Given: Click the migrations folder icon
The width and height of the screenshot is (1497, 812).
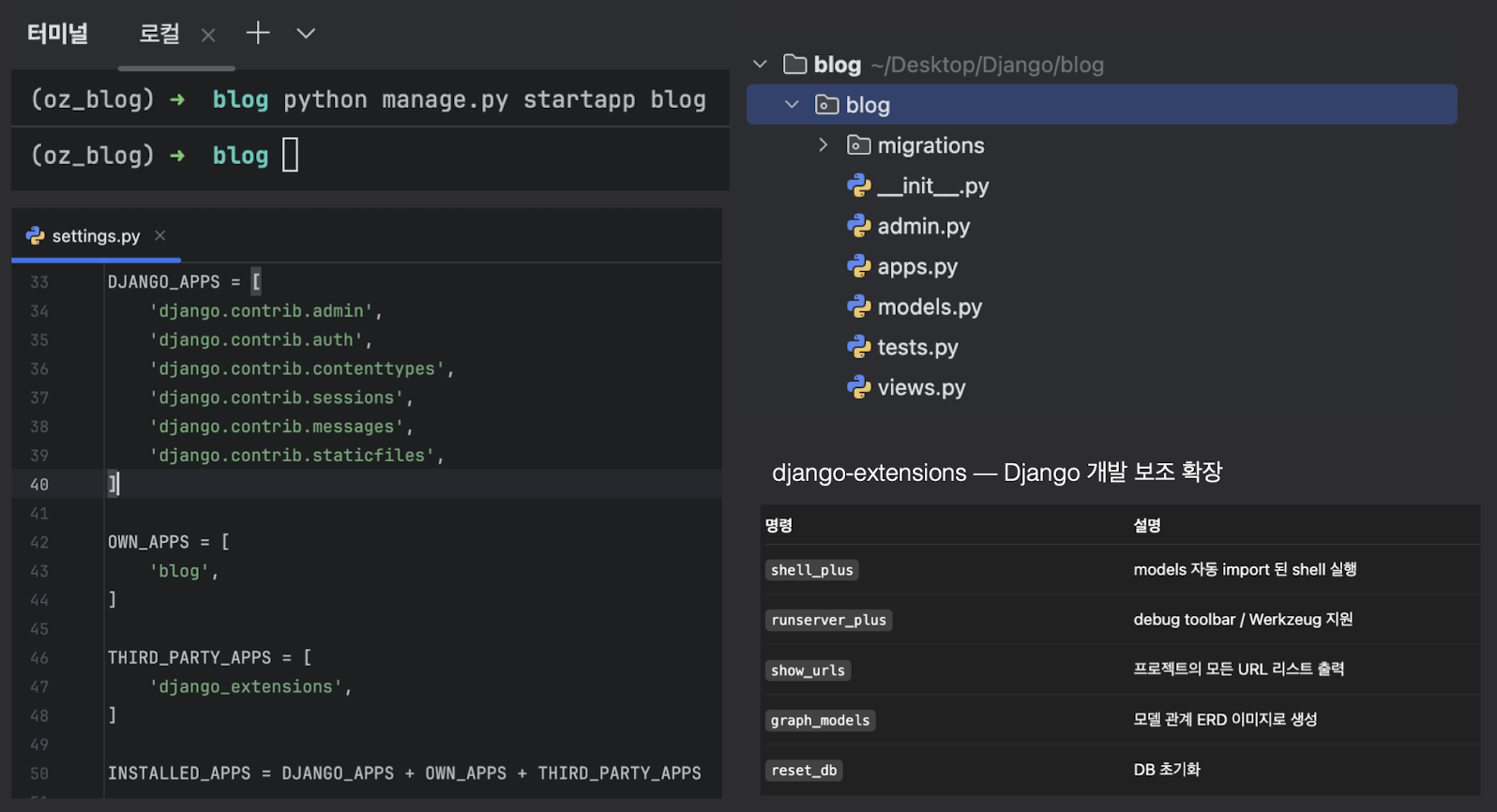Looking at the screenshot, I should click(x=858, y=145).
